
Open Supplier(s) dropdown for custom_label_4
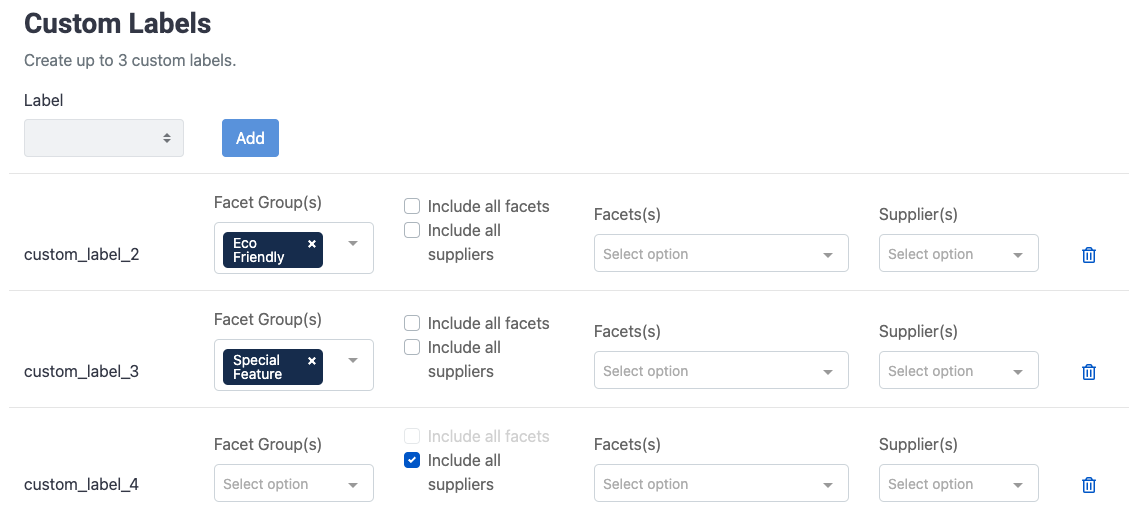[x=958, y=483]
